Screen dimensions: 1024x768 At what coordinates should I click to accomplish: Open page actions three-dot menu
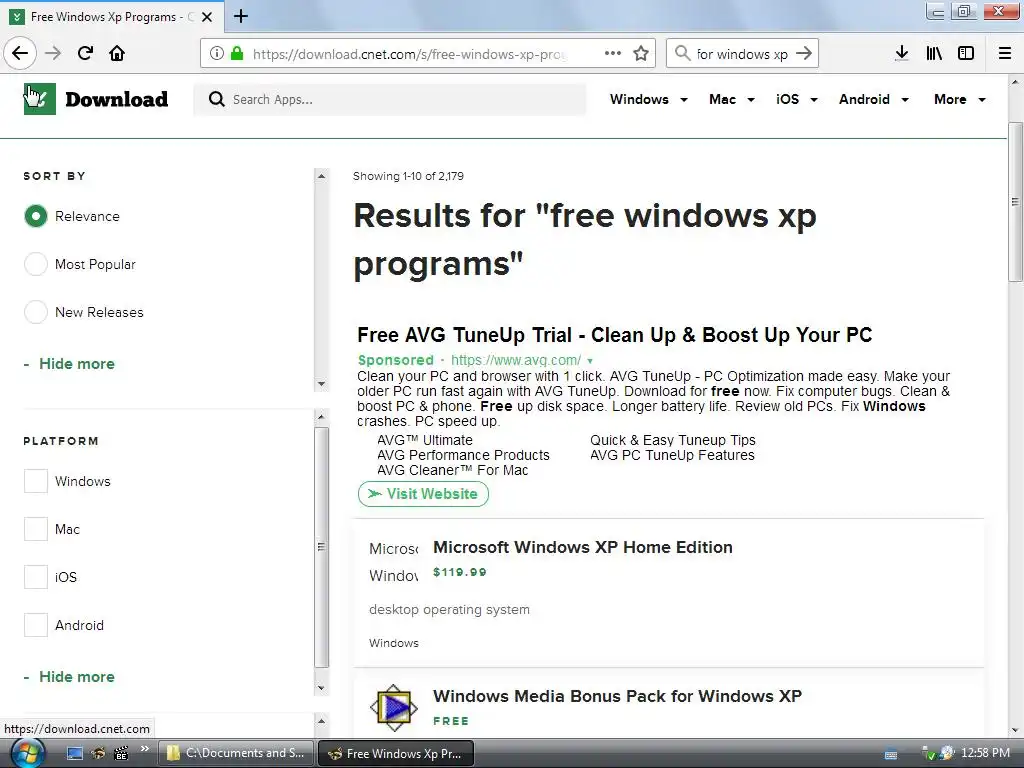point(613,53)
